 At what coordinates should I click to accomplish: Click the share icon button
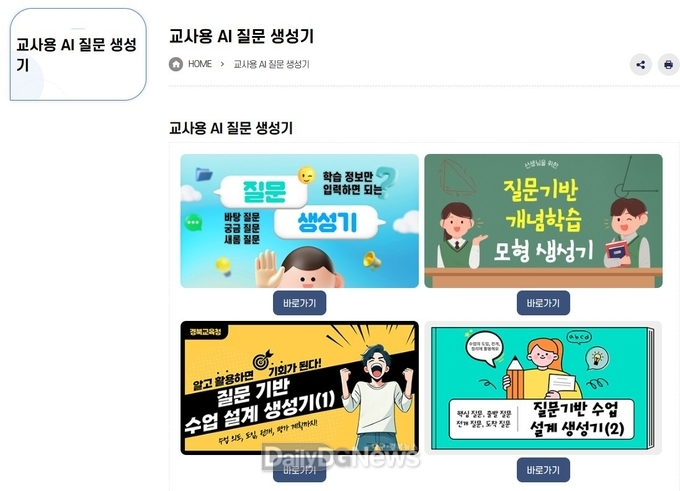[x=641, y=65]
